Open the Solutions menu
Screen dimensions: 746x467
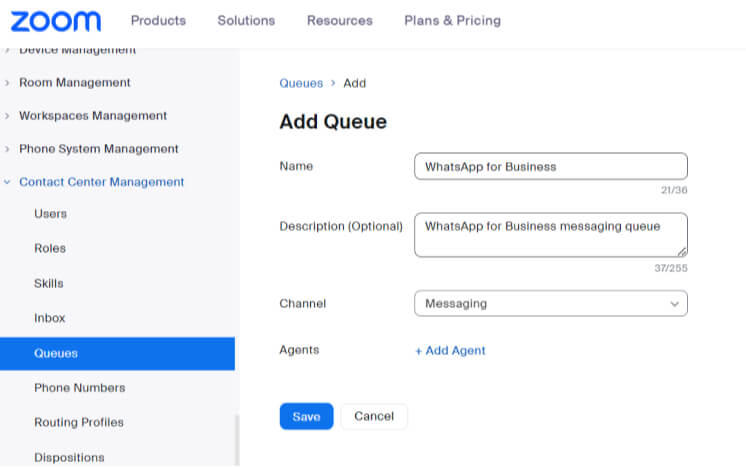(x=246, y=21)
